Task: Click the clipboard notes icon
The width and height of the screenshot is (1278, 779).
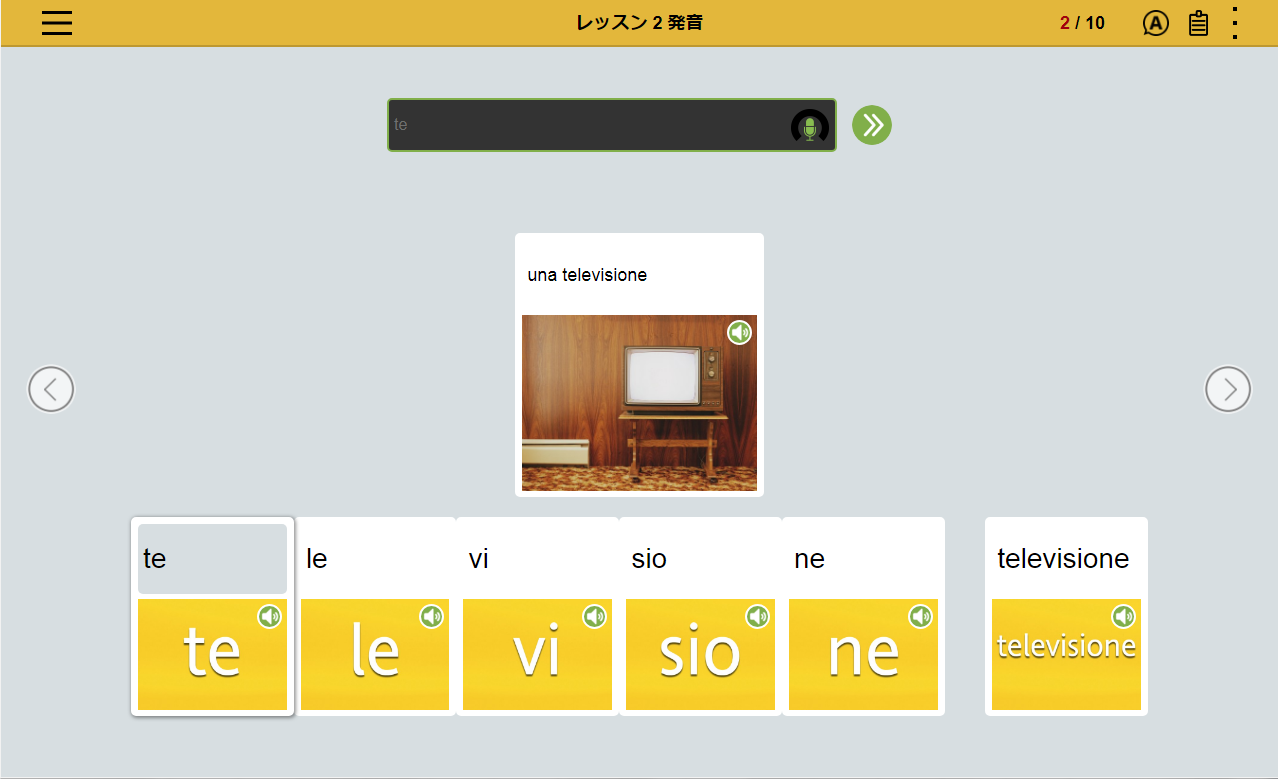Action: click(x=1198, y=23)
